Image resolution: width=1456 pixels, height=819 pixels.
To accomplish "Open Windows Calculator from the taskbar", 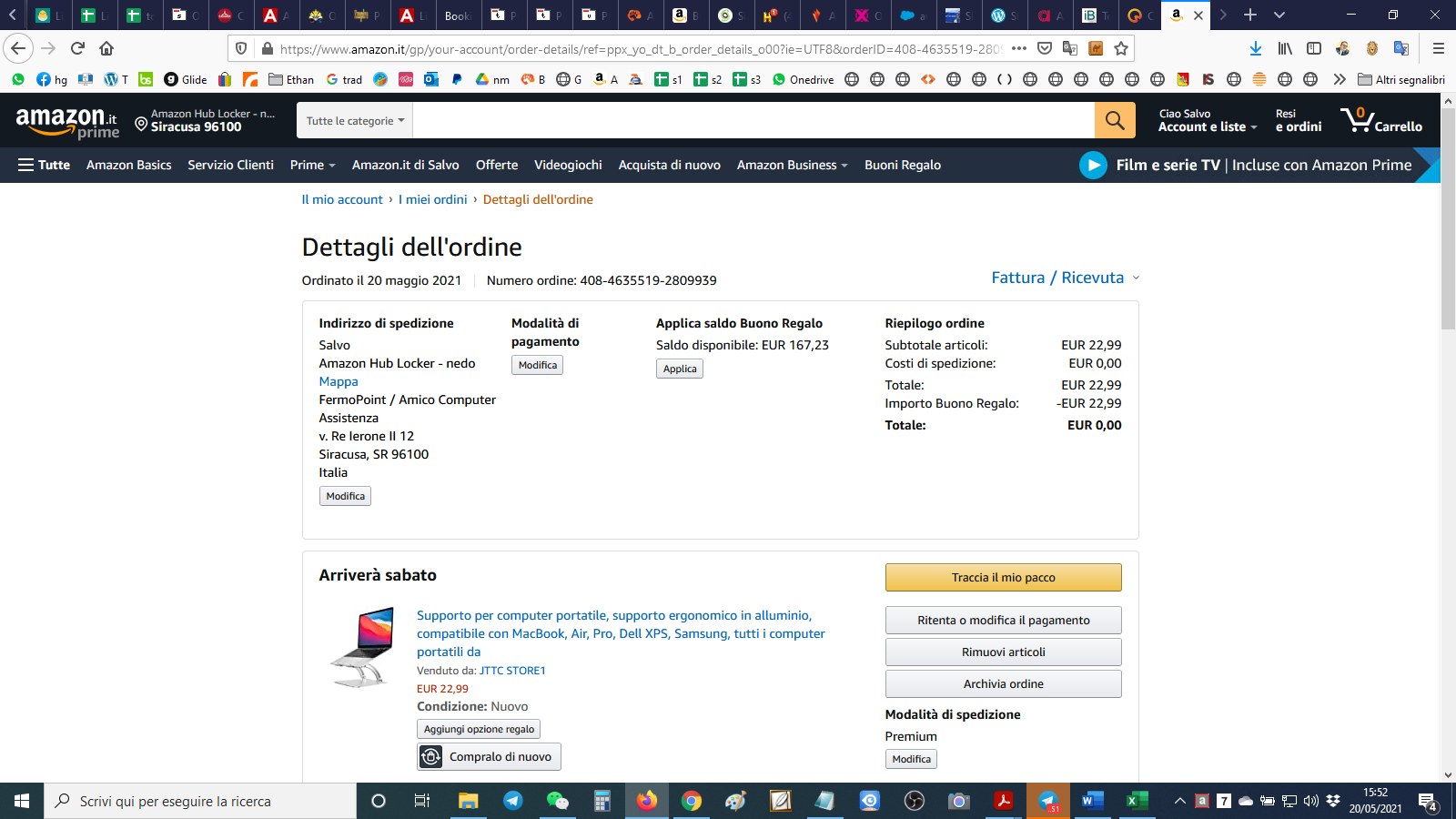I will click(x=602, y=801).
